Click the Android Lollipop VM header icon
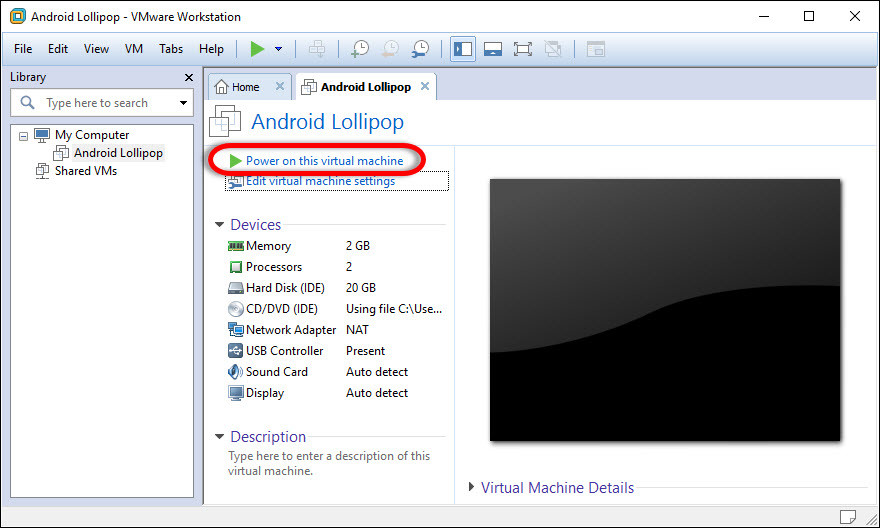 click(x=225, y=121)
